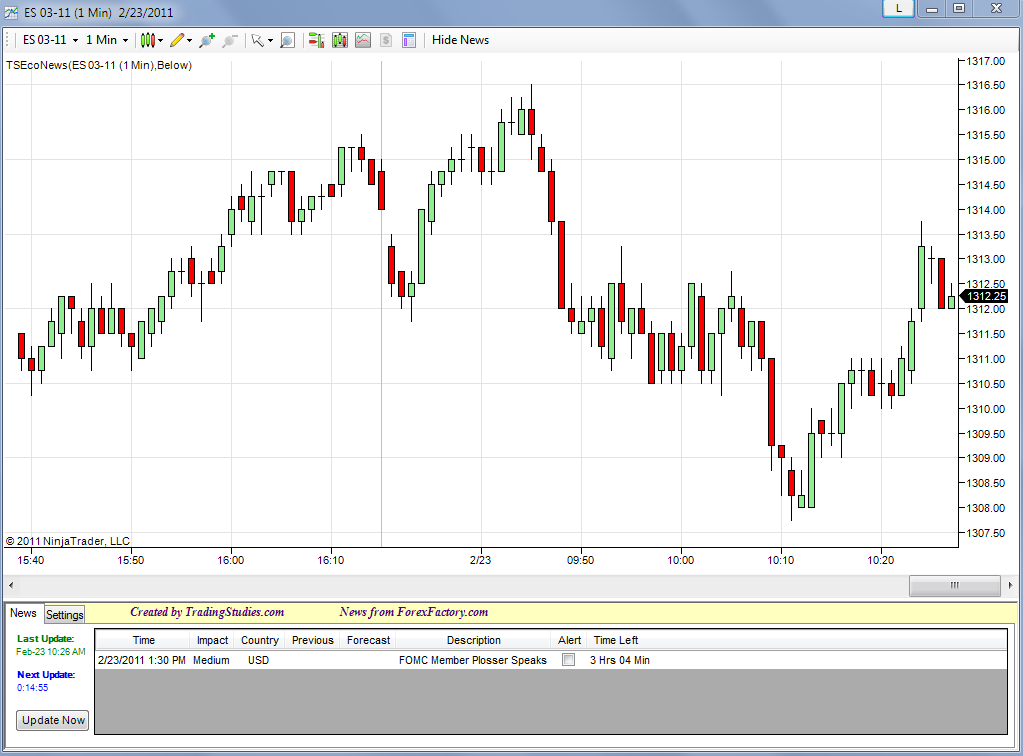Click the right arrow of horizontal scrollbar
This screenshot has width=1023, height=756.
click(1010, 585)
